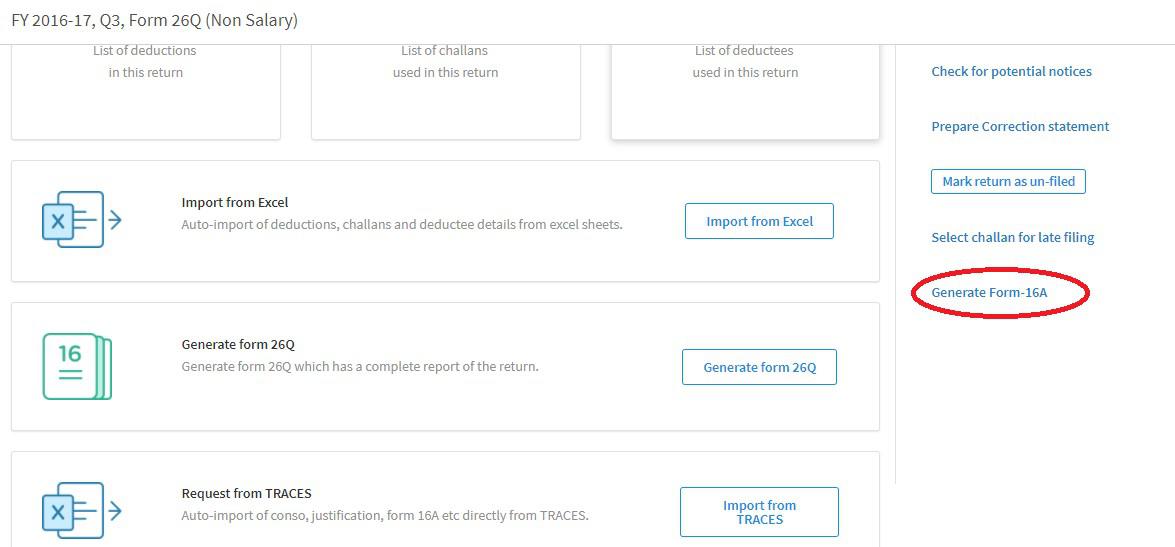Click the FY 2016-17 Q3 Form 26Q title
Image resolution: width=1175 pixels, height=547 pixels.
[154, 20]
